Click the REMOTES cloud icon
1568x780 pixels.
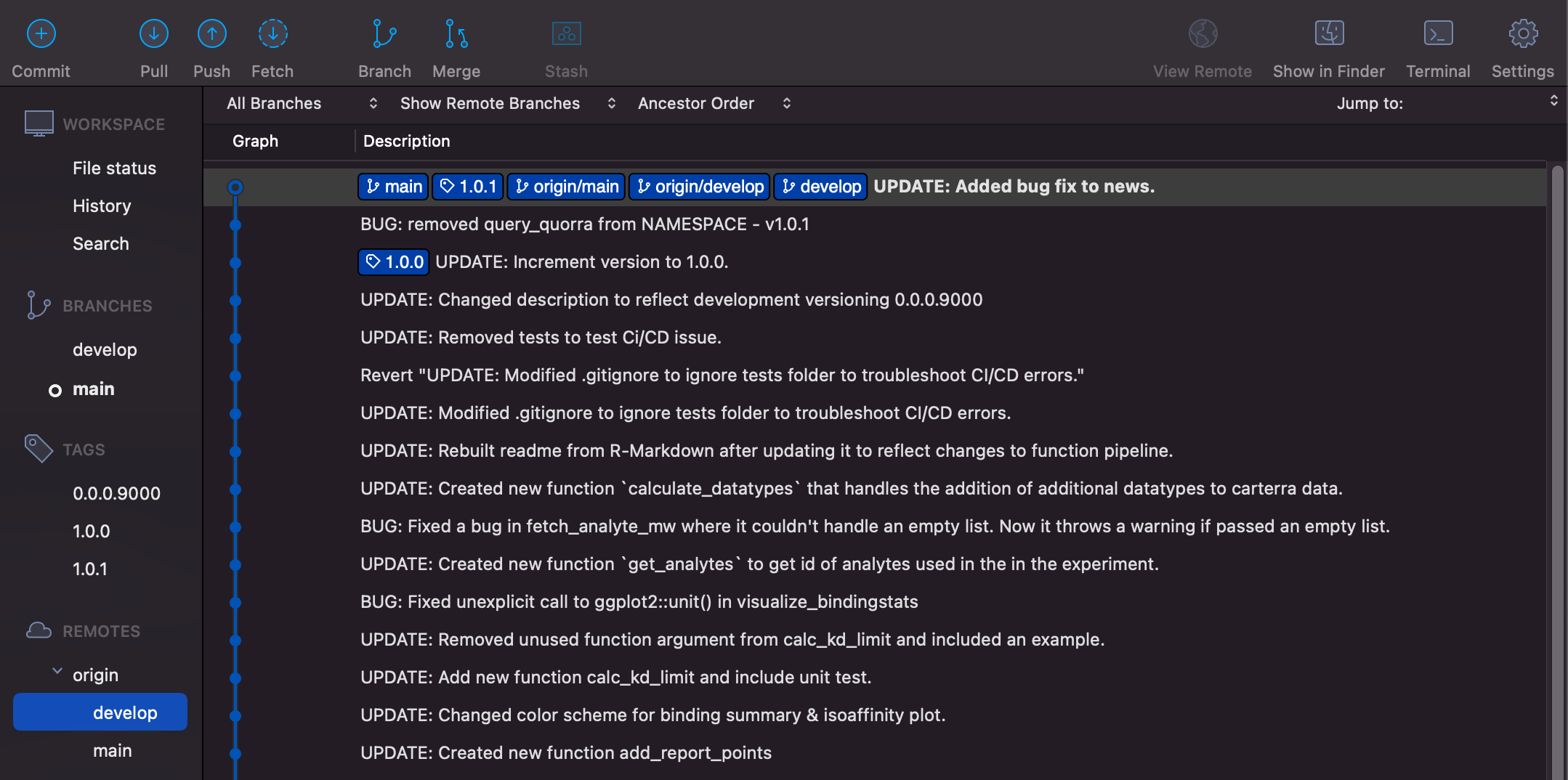click(x=39, y=630)
